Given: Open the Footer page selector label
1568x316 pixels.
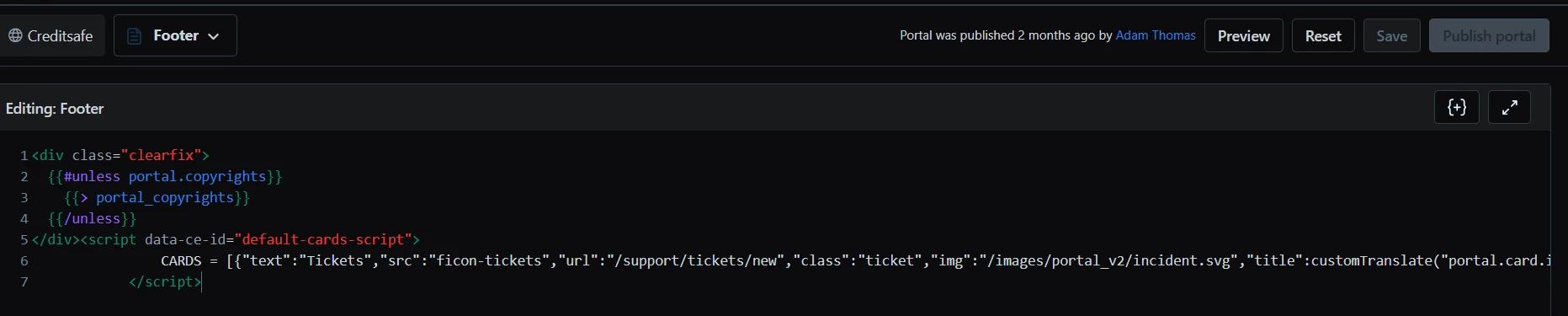Looking at the screenshot, I should click(176, 35).
